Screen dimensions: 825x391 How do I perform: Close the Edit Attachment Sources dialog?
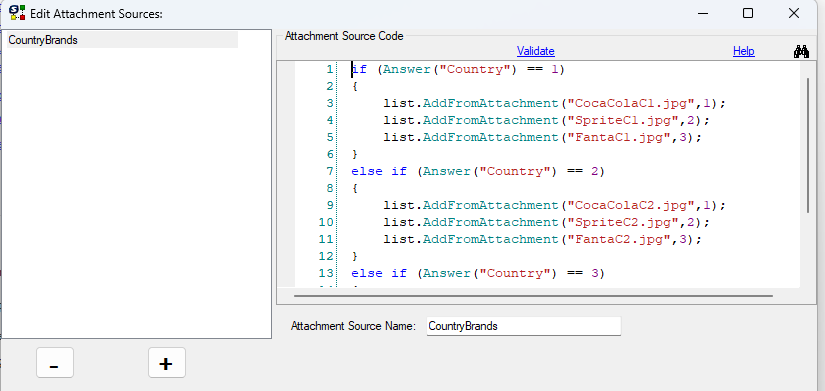click(794, 13)
